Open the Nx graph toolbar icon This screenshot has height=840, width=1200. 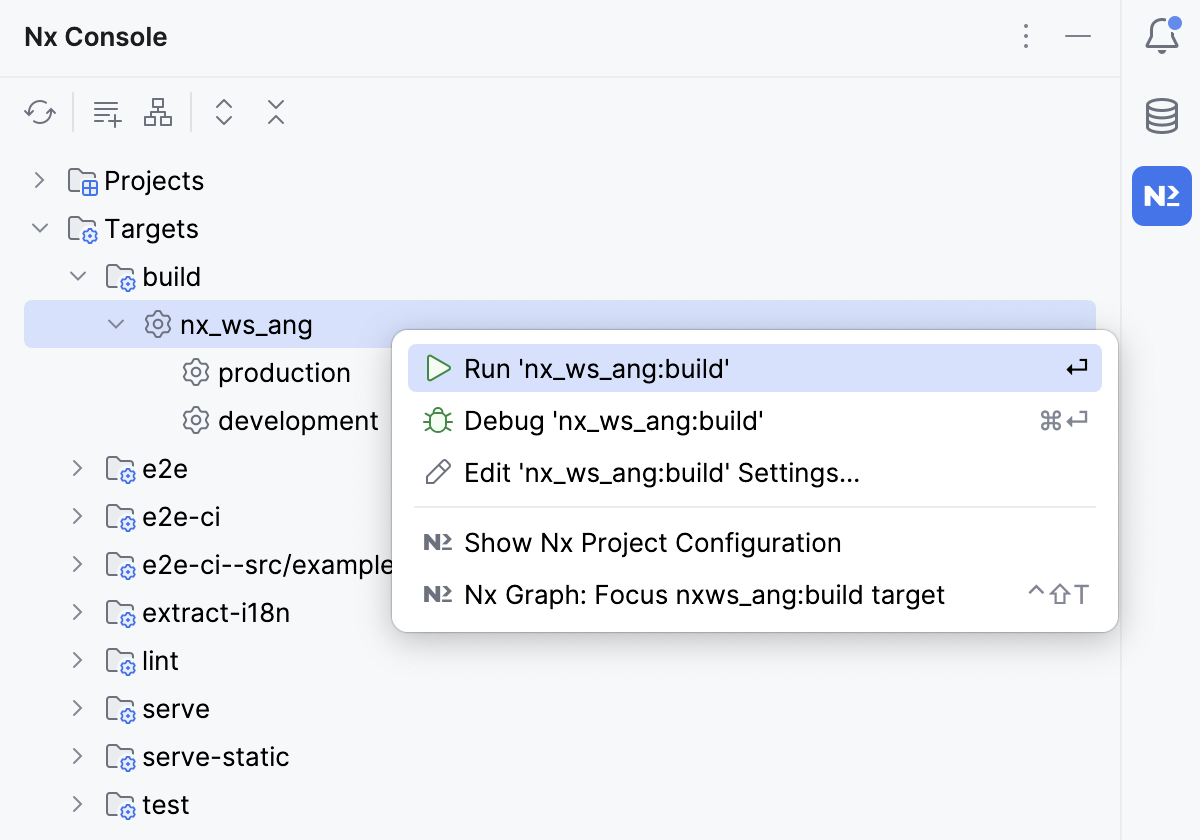pos(158,112)
